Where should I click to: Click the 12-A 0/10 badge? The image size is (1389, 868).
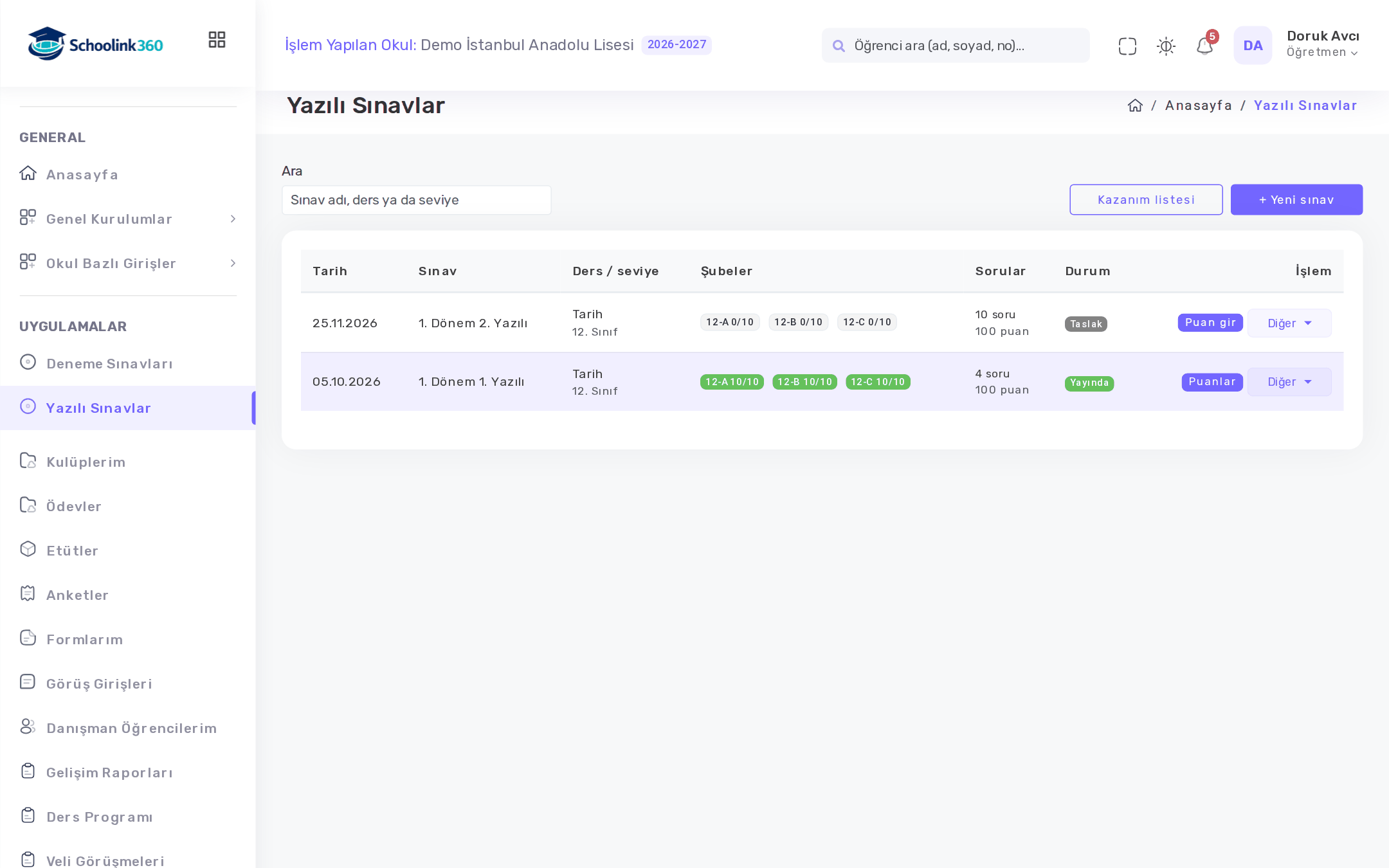point(730,322)
